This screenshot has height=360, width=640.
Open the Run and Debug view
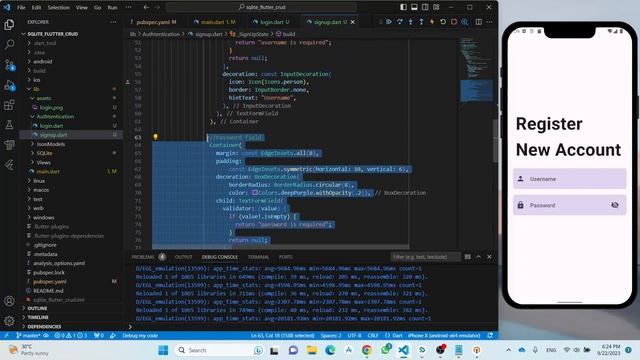[9, 85]
